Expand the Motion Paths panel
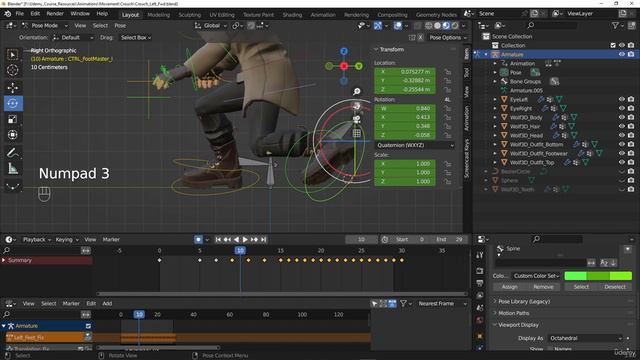Screen dimensions: 640x360 click(x=513, y=313)
